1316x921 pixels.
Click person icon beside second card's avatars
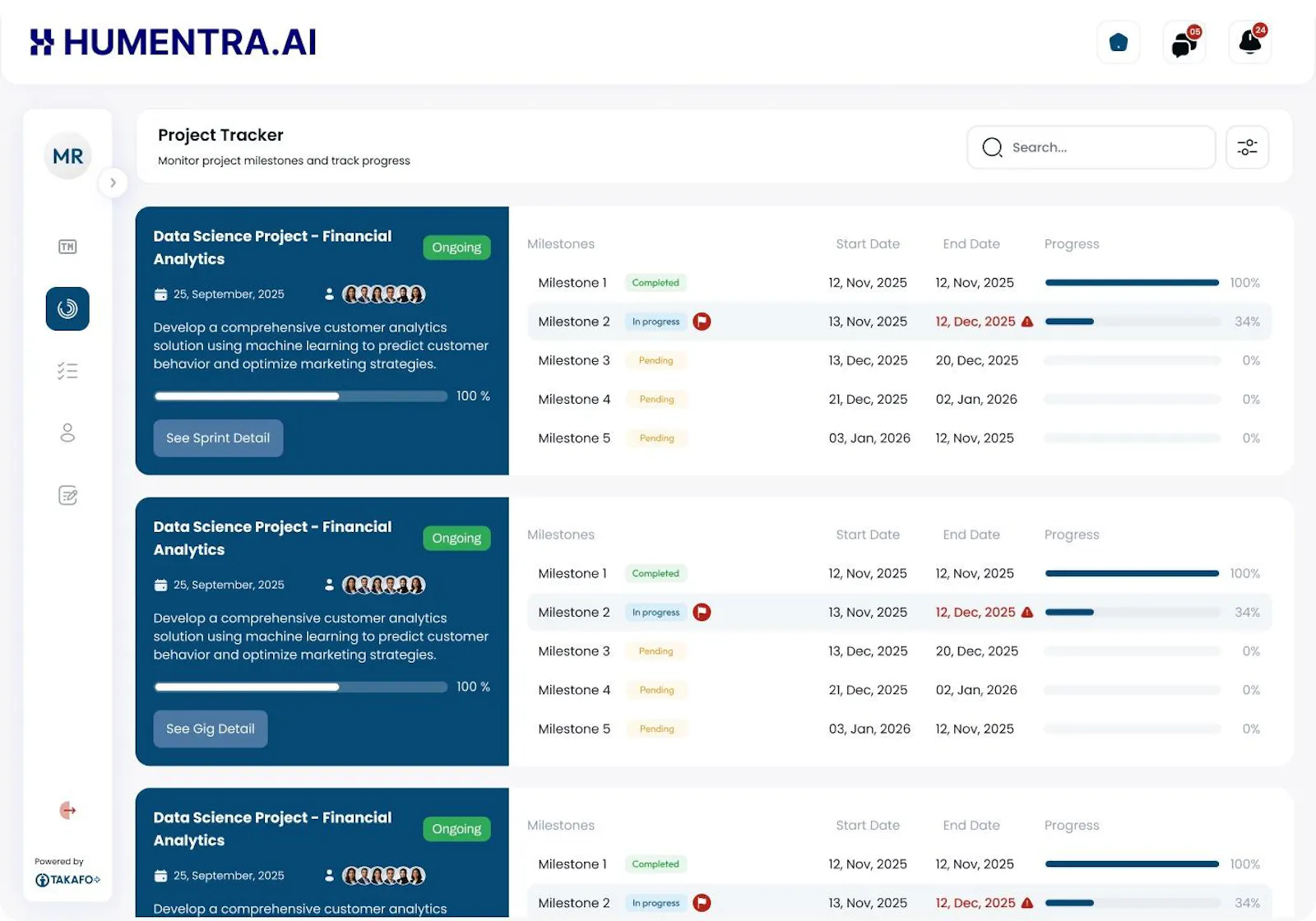pos(329,585)
